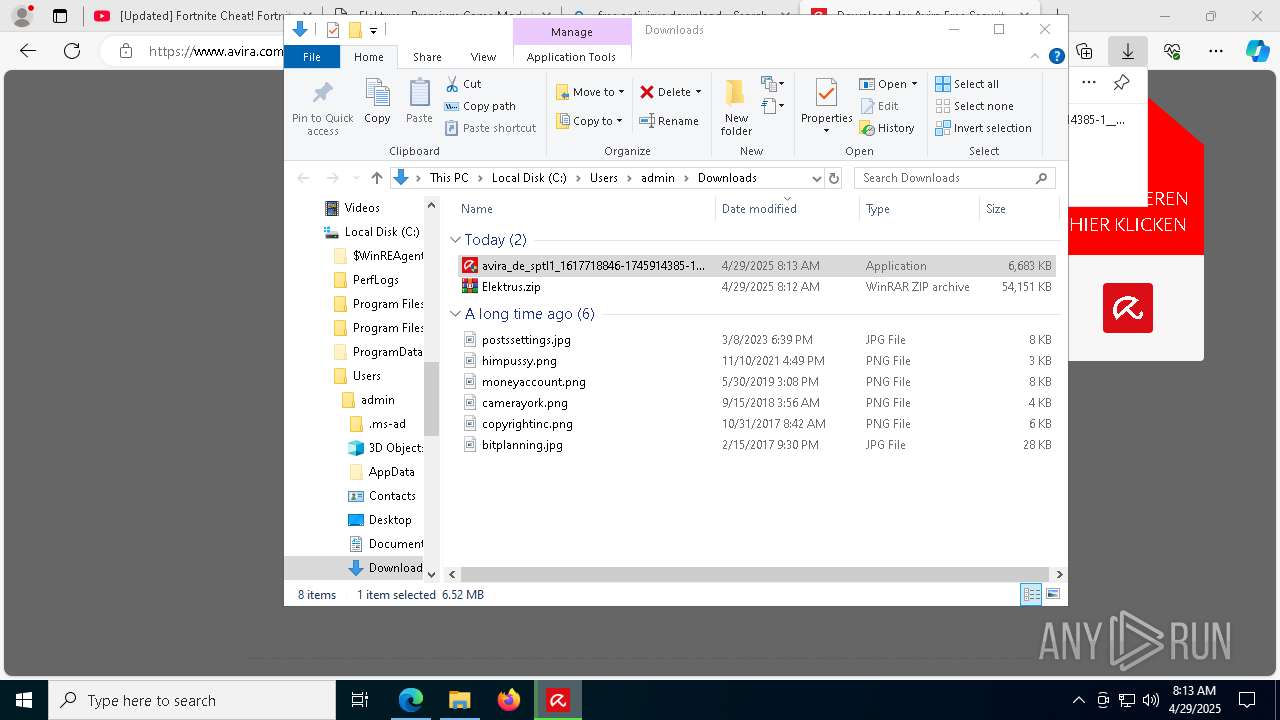This screenshot has width=1280, height=720.
Task: Open Videos in the navigation pane
Action: (362, 208)
